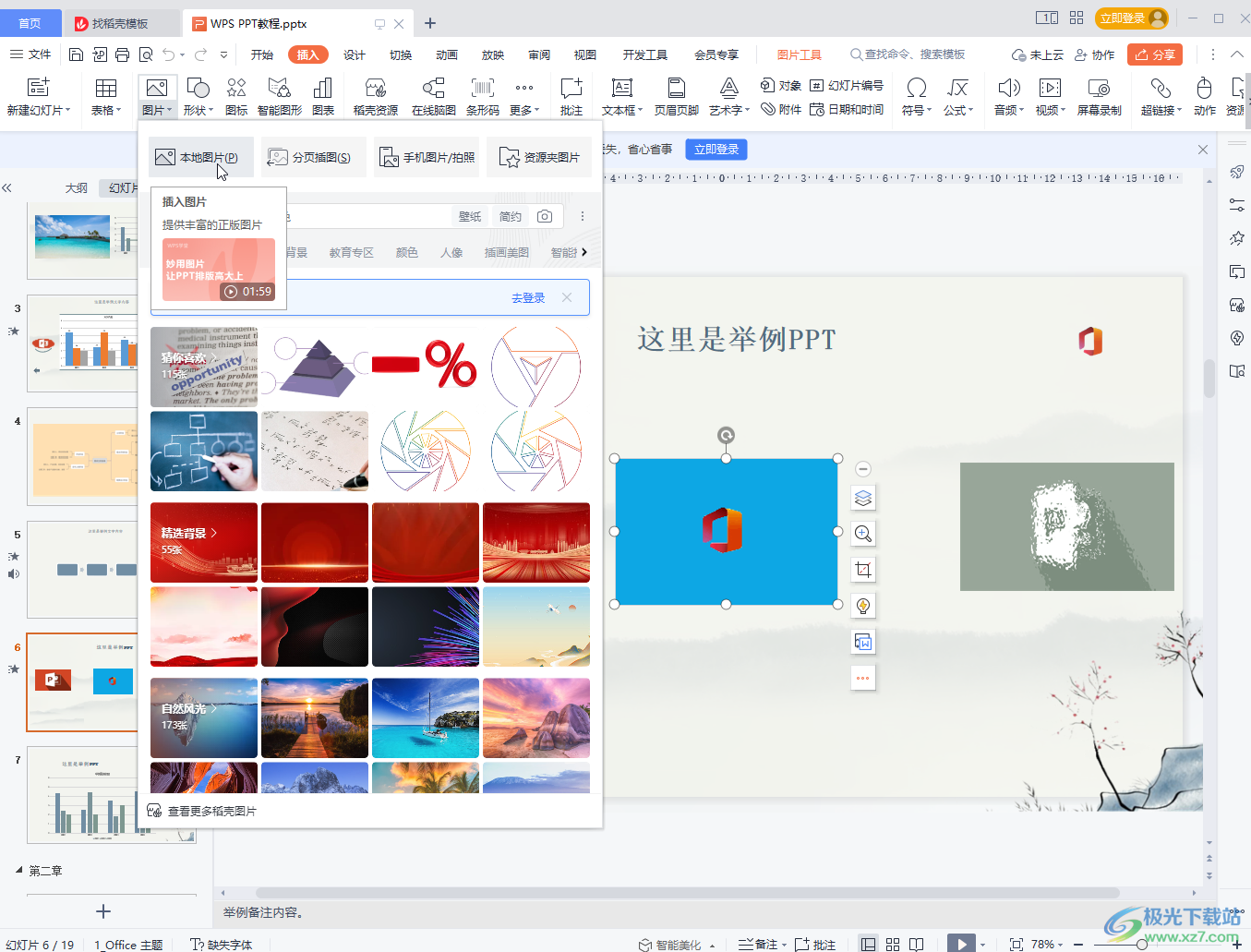
Task: Switch to reading view in status bar
Action: click(x=917, y=944)
